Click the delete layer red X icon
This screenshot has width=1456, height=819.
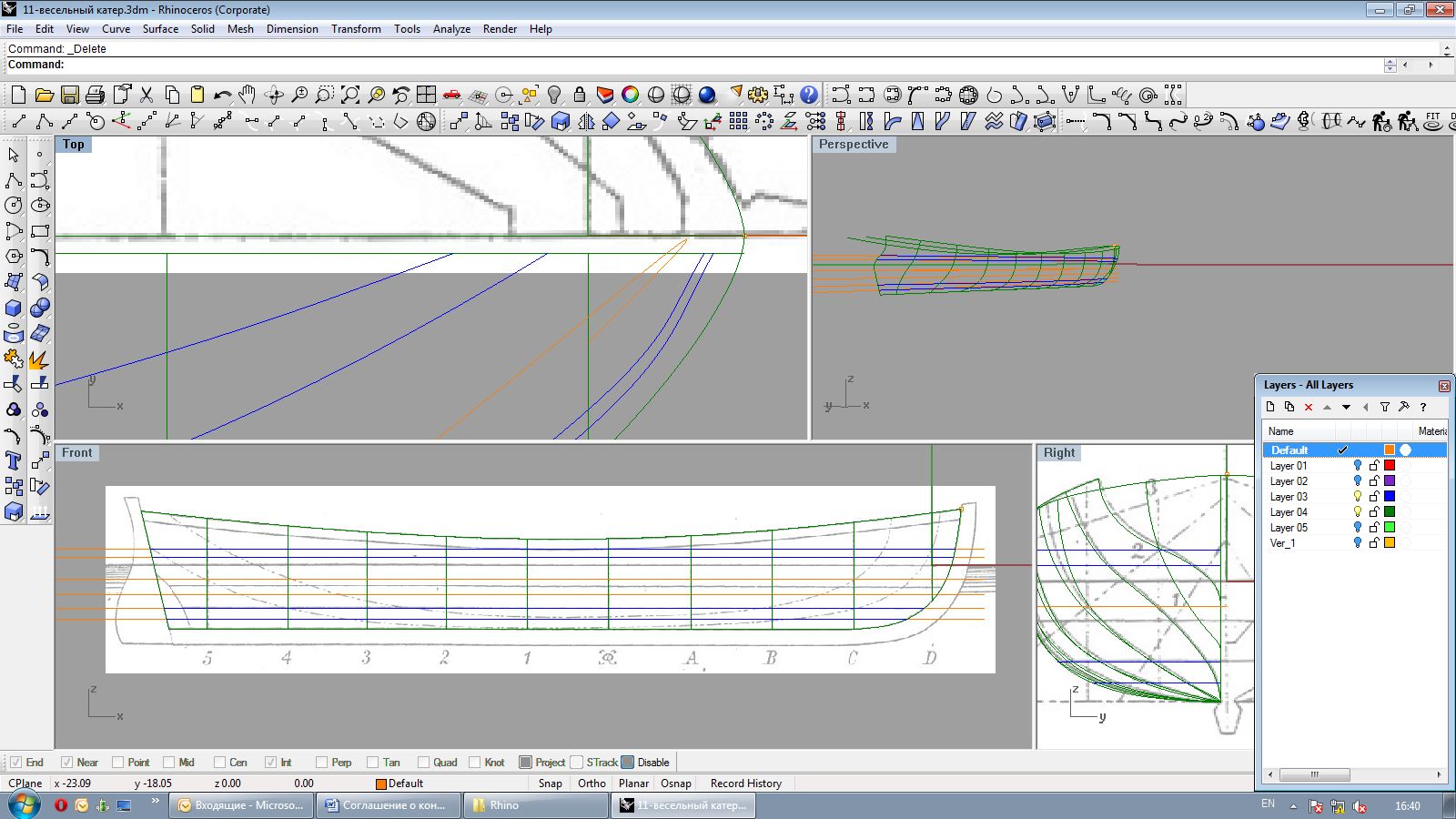(1309, 407)
